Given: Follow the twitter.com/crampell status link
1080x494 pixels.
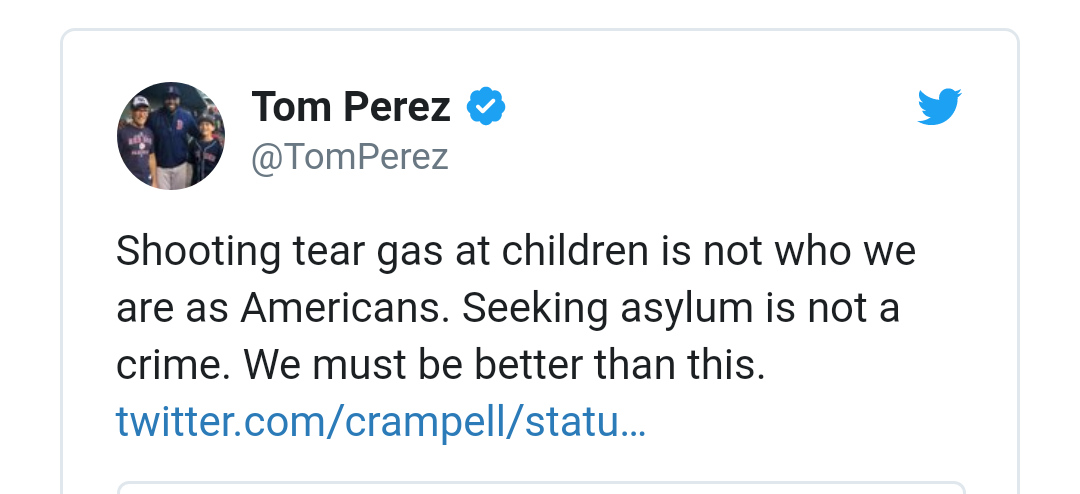Looking at the screenshot, I should tap(380, 423).
